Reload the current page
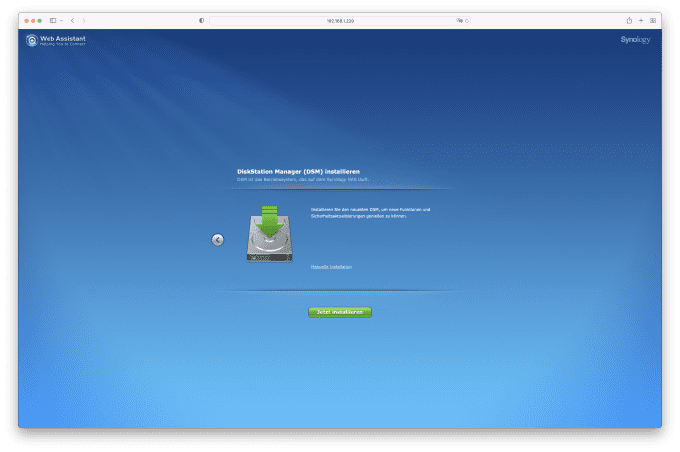Screen dimensions: 680x452 [x=467, y=20]
